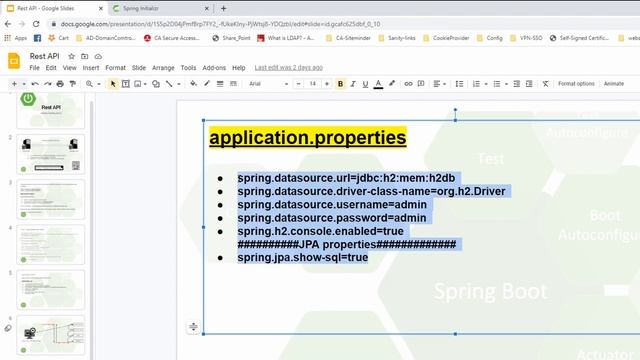Toggle the Bulleted list icon

pos(497,84)
